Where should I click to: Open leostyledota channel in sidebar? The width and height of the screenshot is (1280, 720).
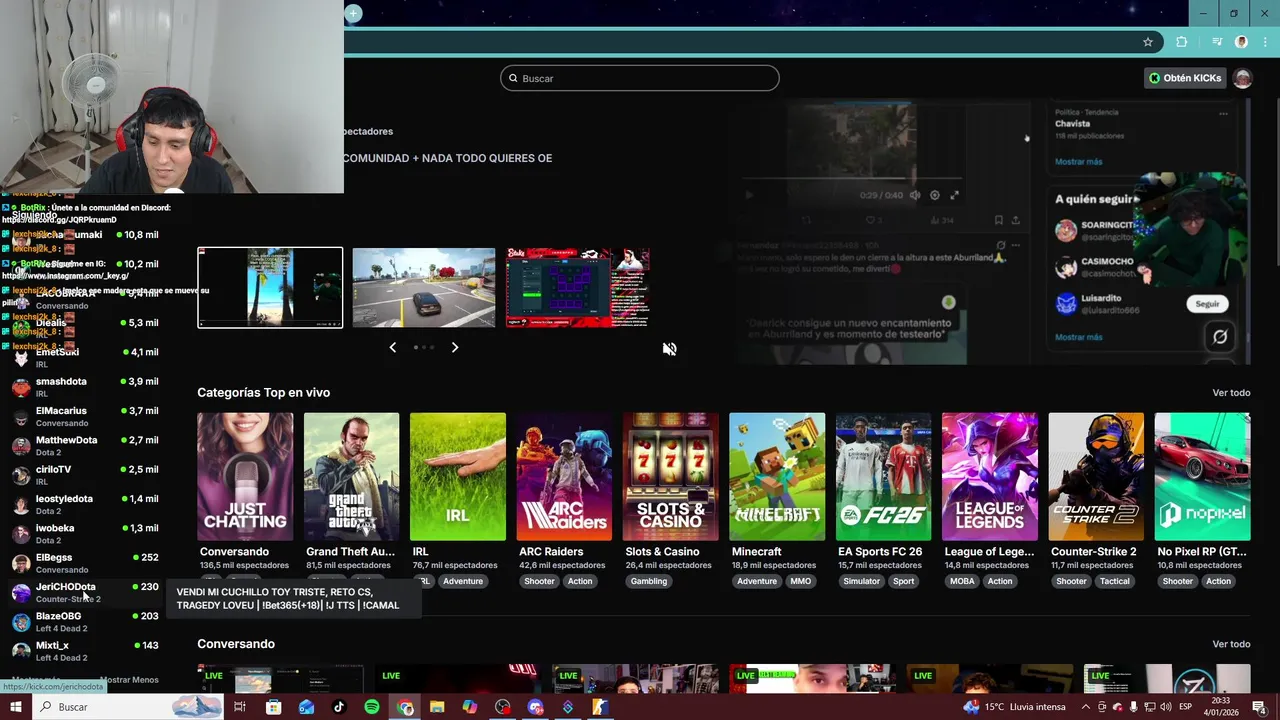[x=85, y=504]
